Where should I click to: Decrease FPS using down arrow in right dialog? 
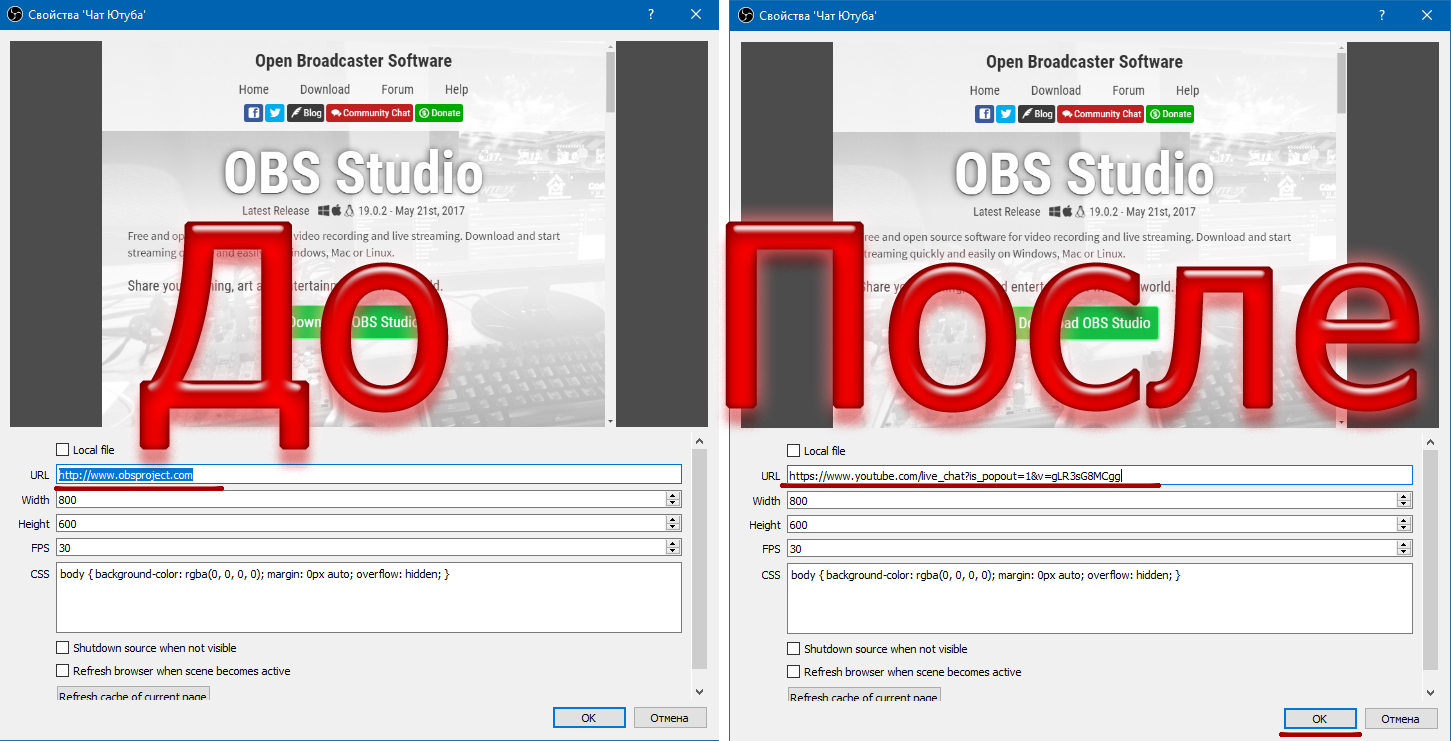point(1404,552)
